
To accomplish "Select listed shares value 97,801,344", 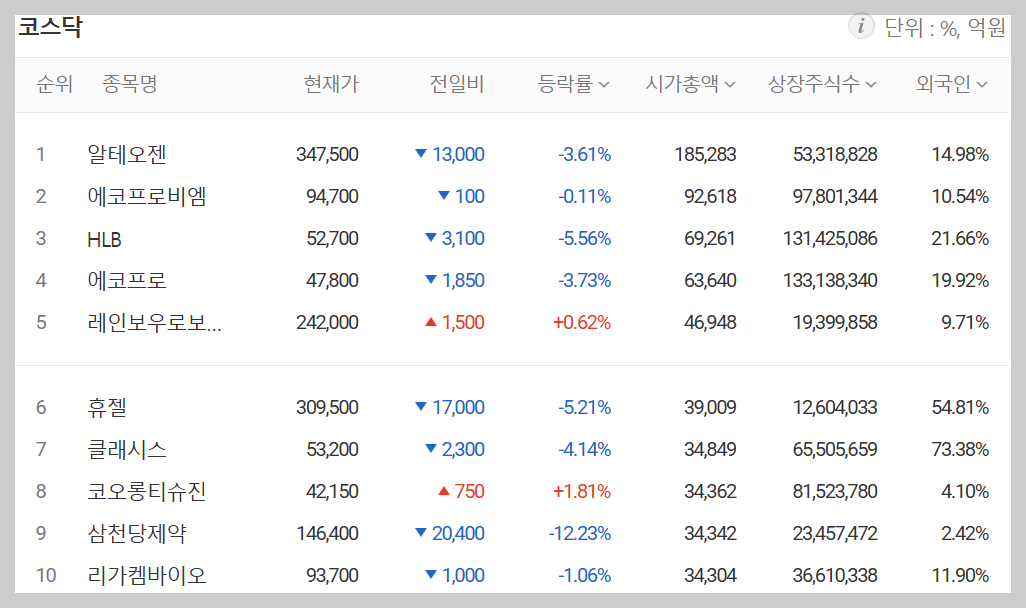I will pos(835,196).
